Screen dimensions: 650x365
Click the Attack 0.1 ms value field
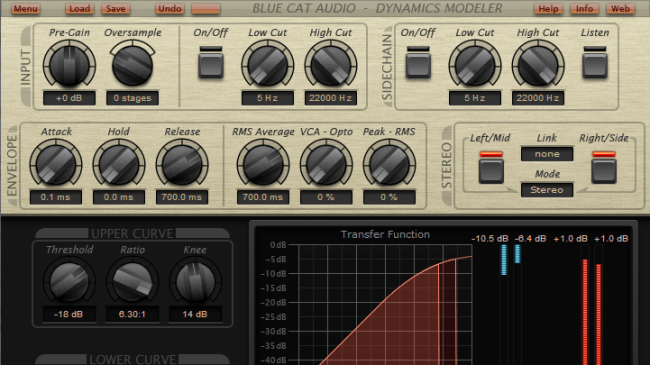pyautogui.click(x=56, y=197)
